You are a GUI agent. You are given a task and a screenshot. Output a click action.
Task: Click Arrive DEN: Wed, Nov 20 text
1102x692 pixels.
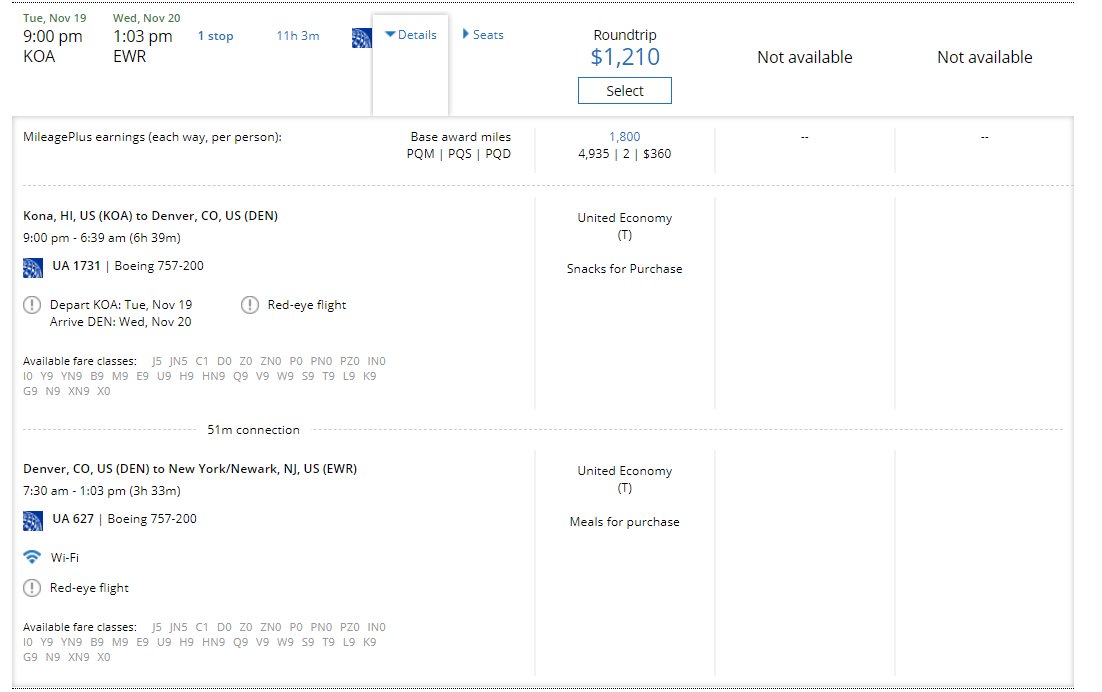pos(120,322)
